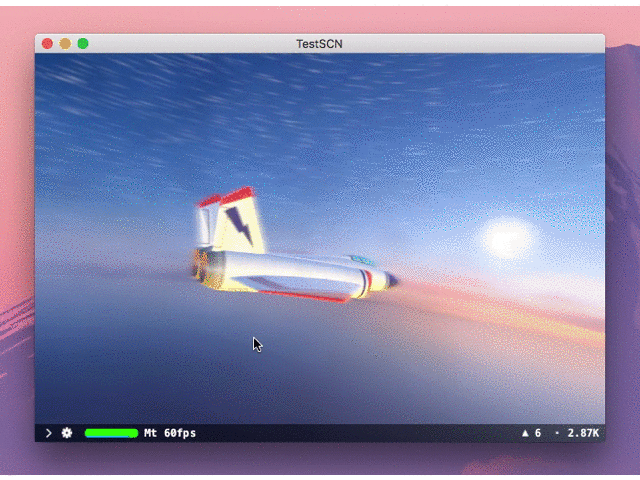The image size is (640, 480).
Task: Click the TestSCN window title
Action: pyautogui.click(x=319, y=44)
